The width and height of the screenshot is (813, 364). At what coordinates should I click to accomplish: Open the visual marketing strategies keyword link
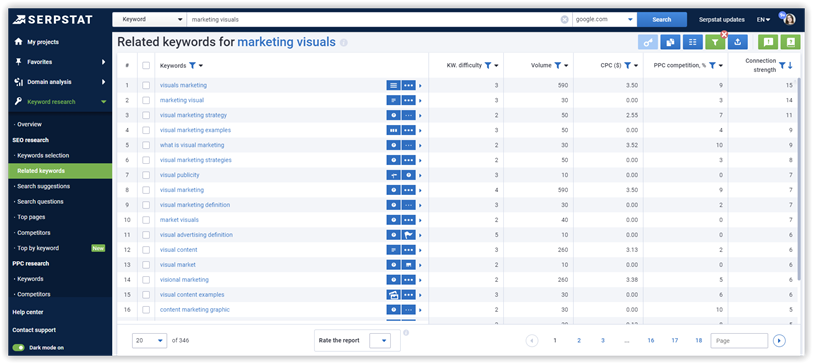pyautogui.click(x=195, y=160)
